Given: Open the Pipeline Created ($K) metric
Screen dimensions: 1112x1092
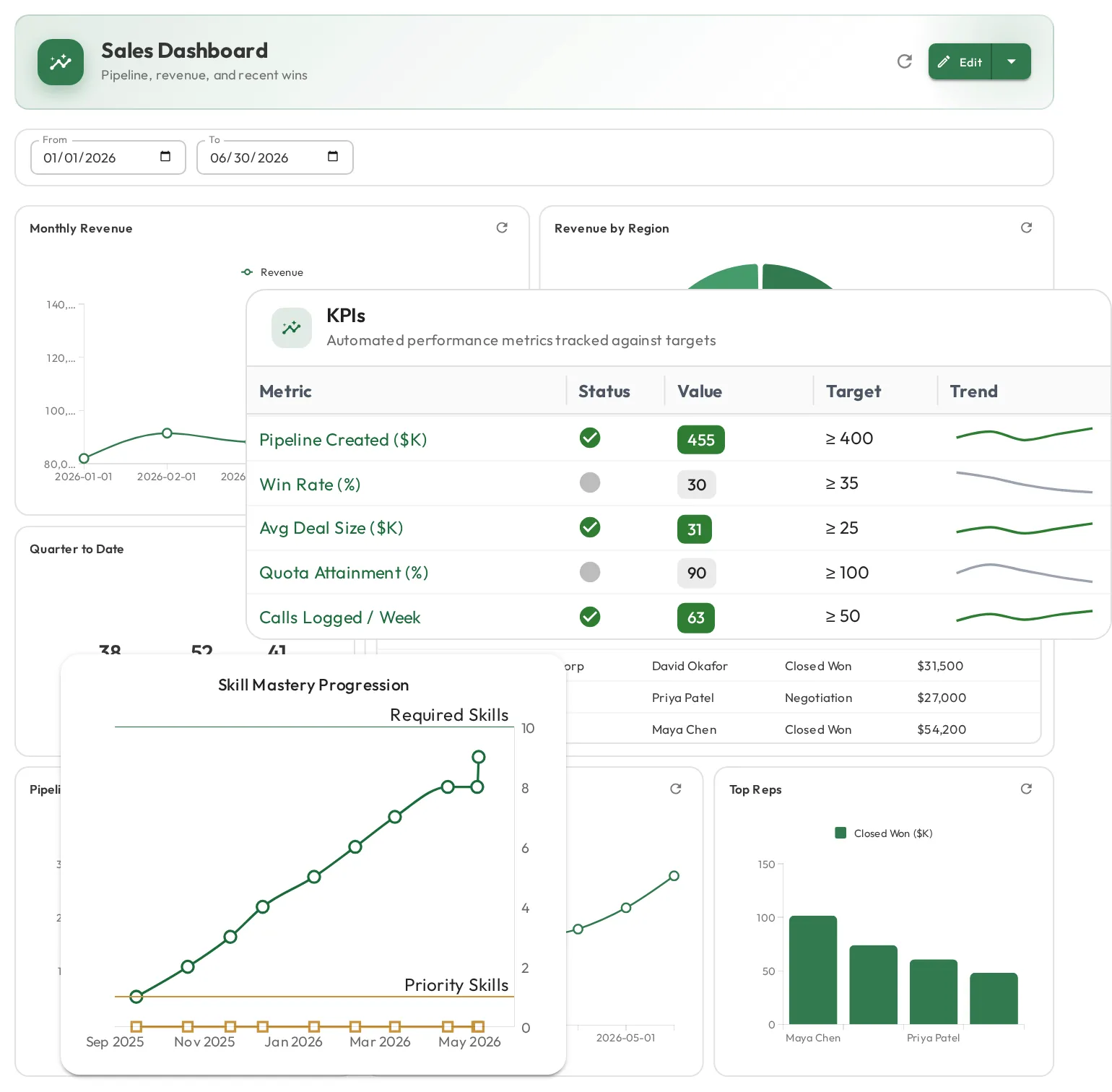Looking at the screenshot, I should click(x=343, y=440).
